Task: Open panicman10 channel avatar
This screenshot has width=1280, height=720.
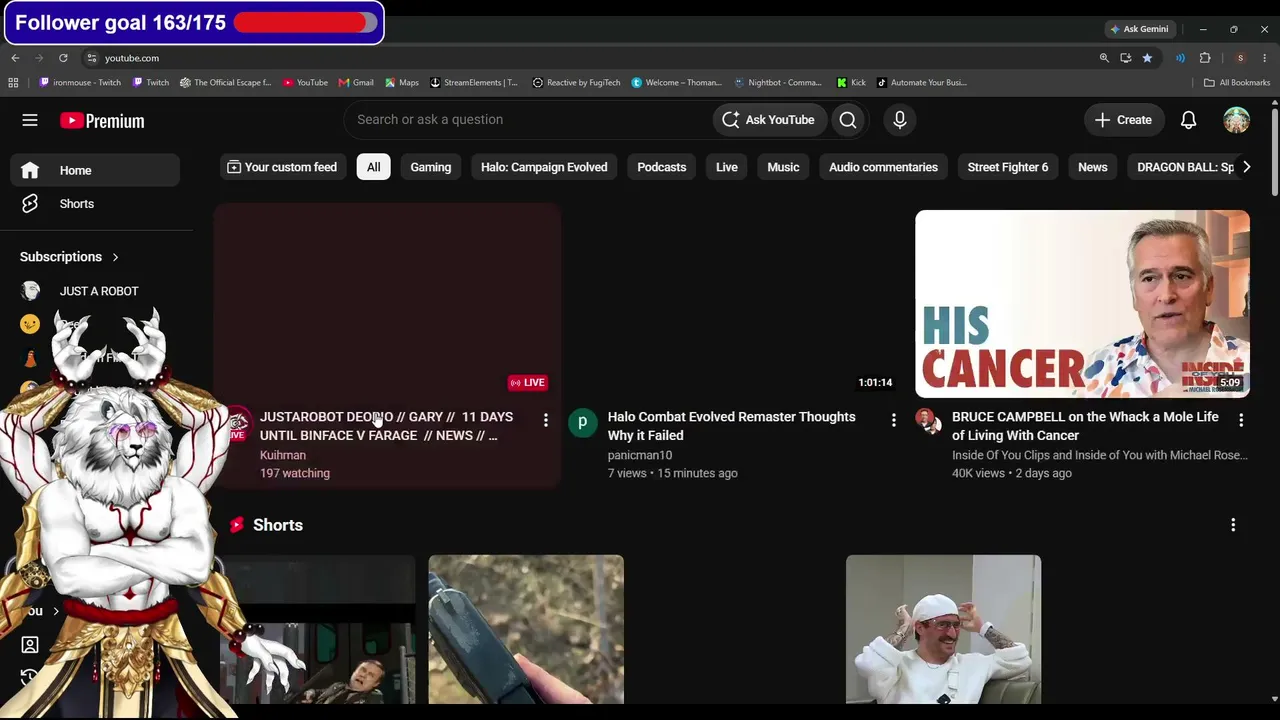Action: (x=582, y=423)
